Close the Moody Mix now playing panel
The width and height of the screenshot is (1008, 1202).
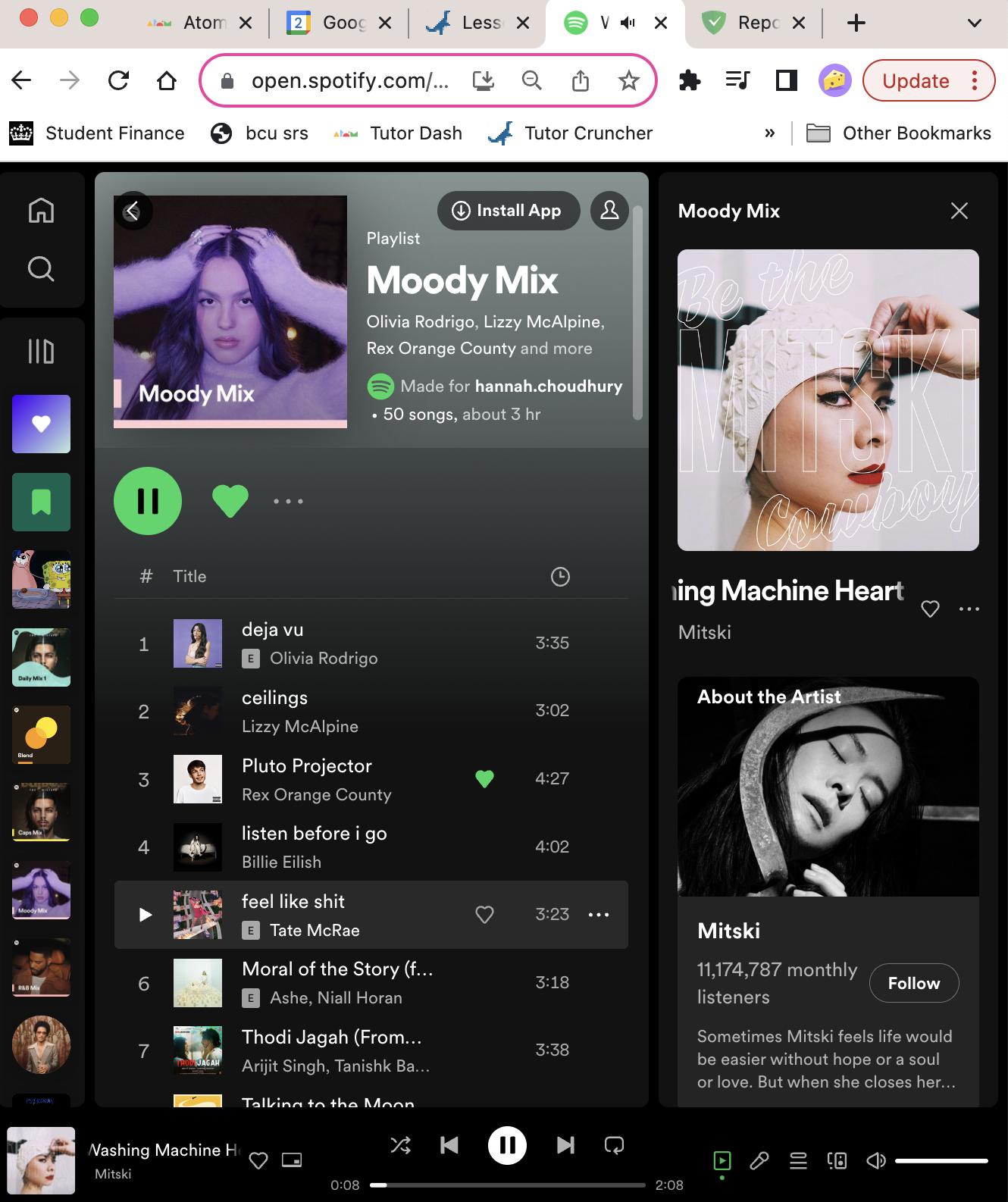tap(959, 211)
